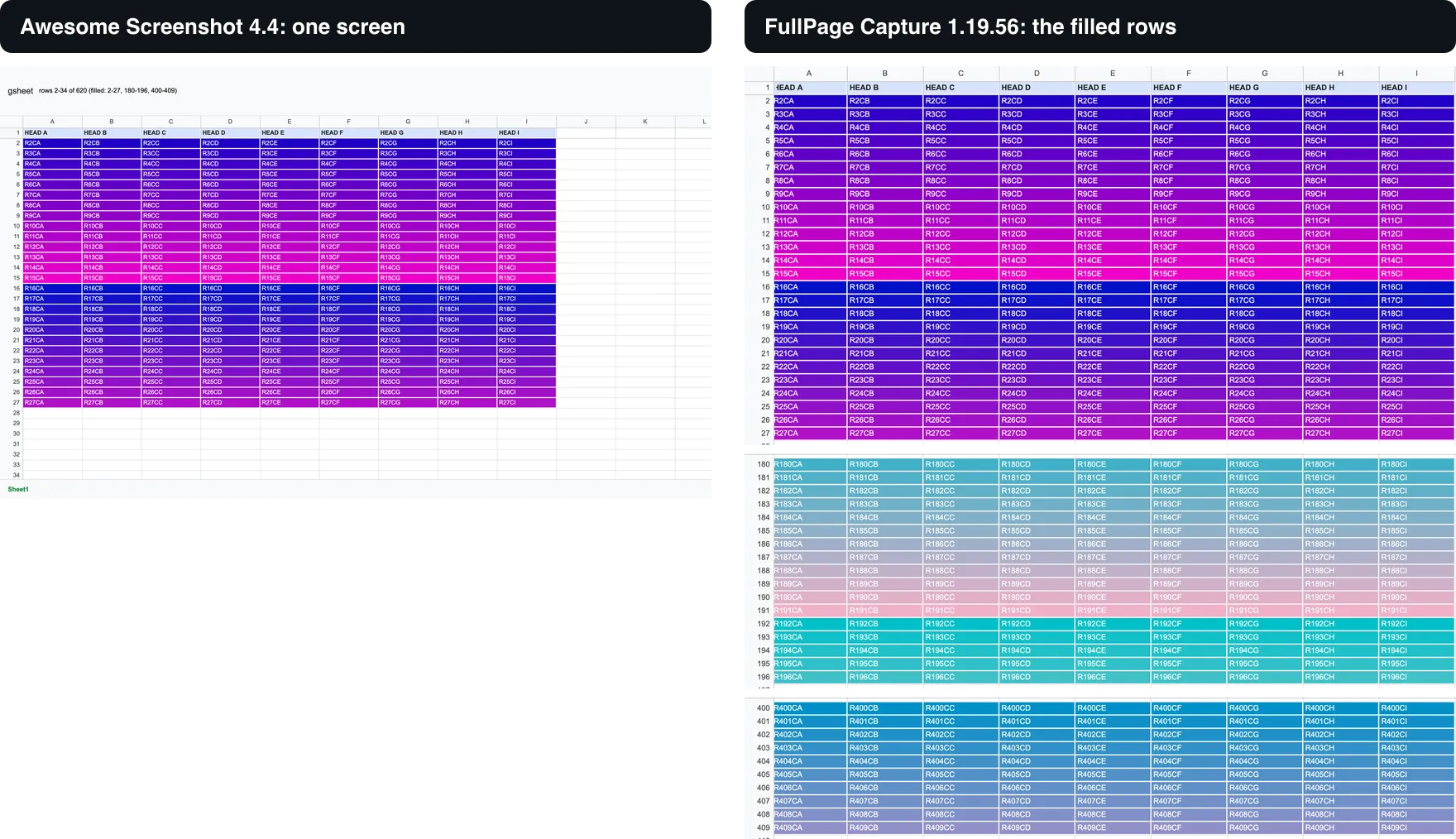Select row header 409
The width and height of the screenshot is (1456, 839).
click(x=759, y=827)
